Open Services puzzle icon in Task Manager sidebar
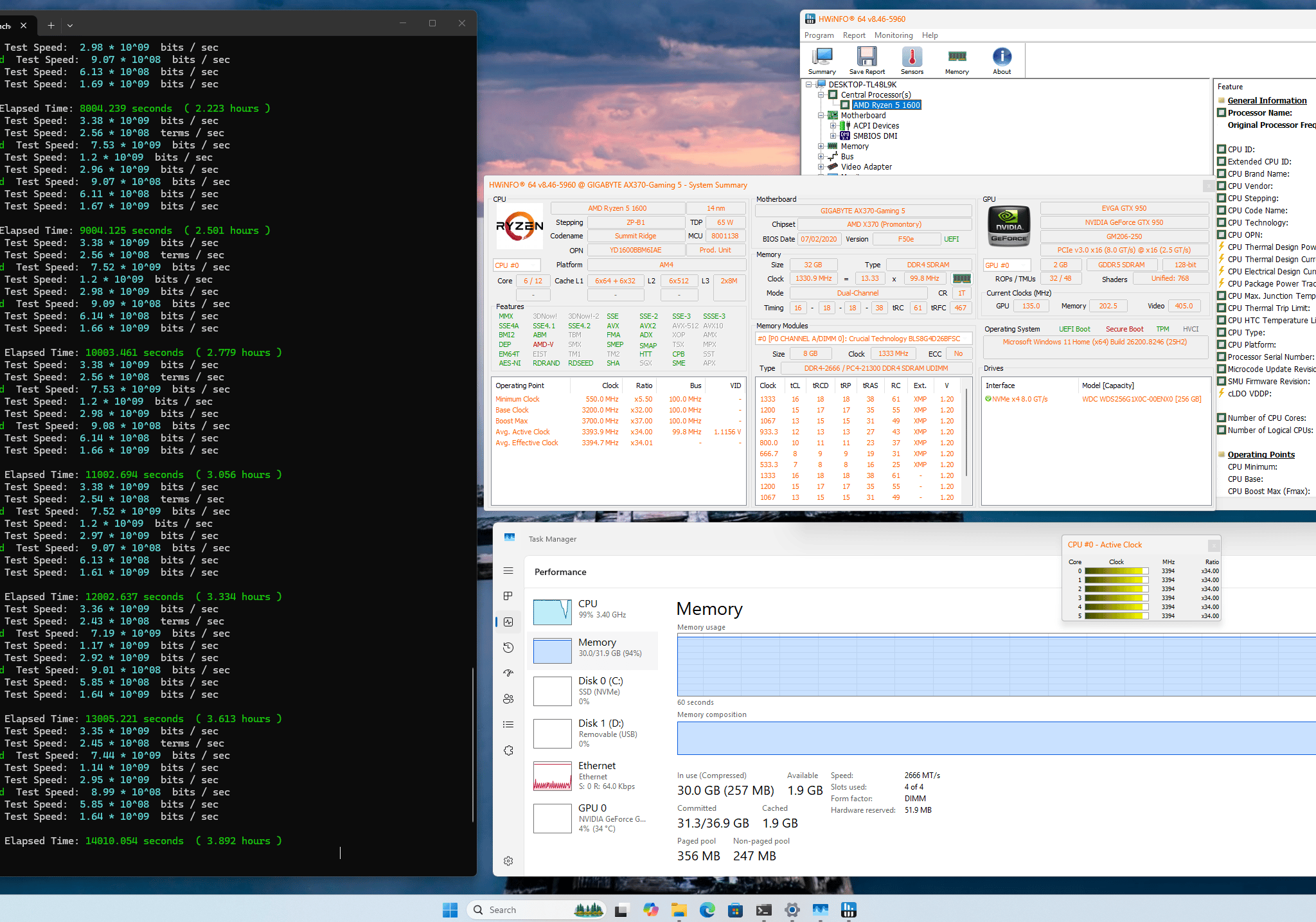The height and width of the screenshot is (922, 1316). click(x=508, y=750)
